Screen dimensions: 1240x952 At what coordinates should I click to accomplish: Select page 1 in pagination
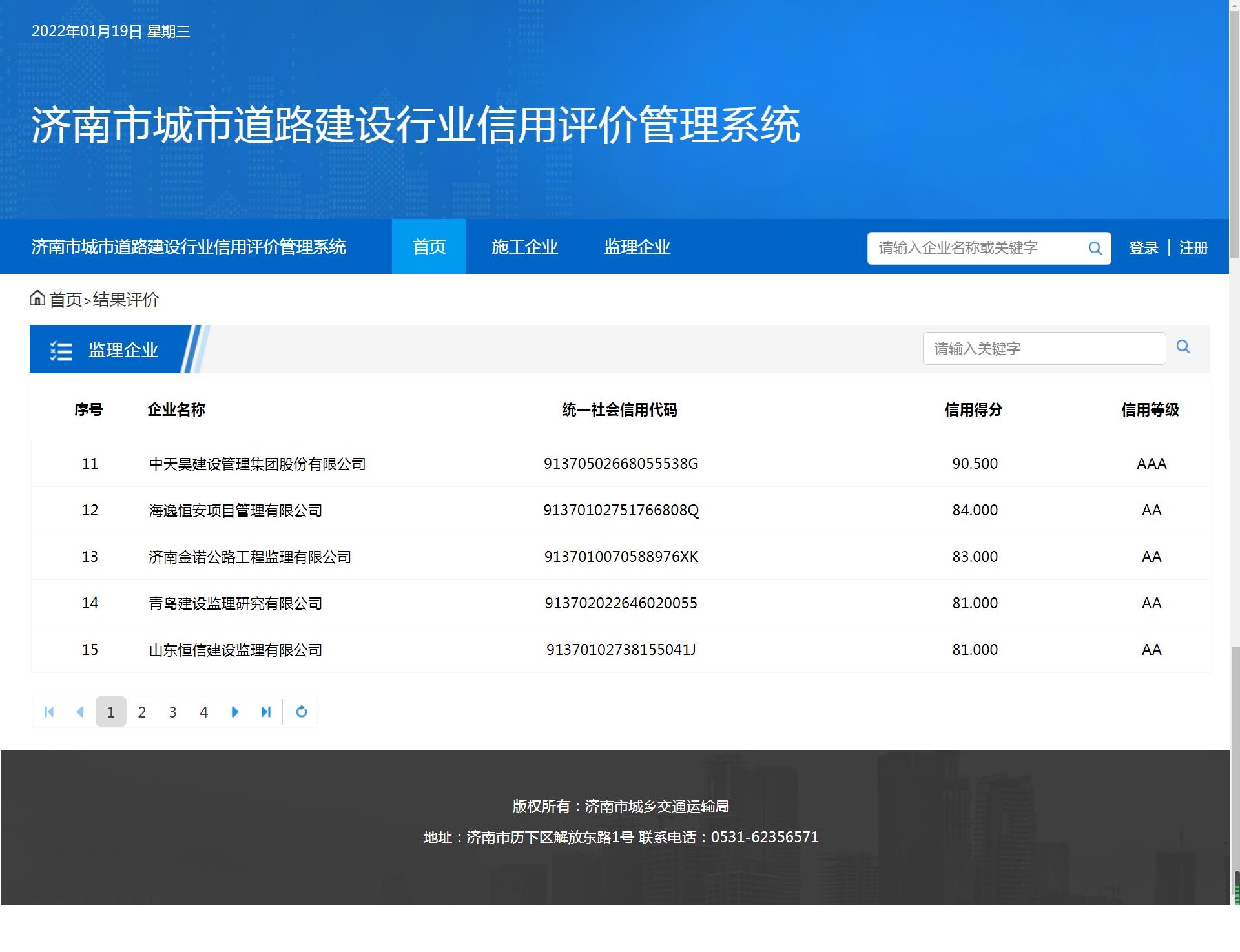(x=111, y=712)
